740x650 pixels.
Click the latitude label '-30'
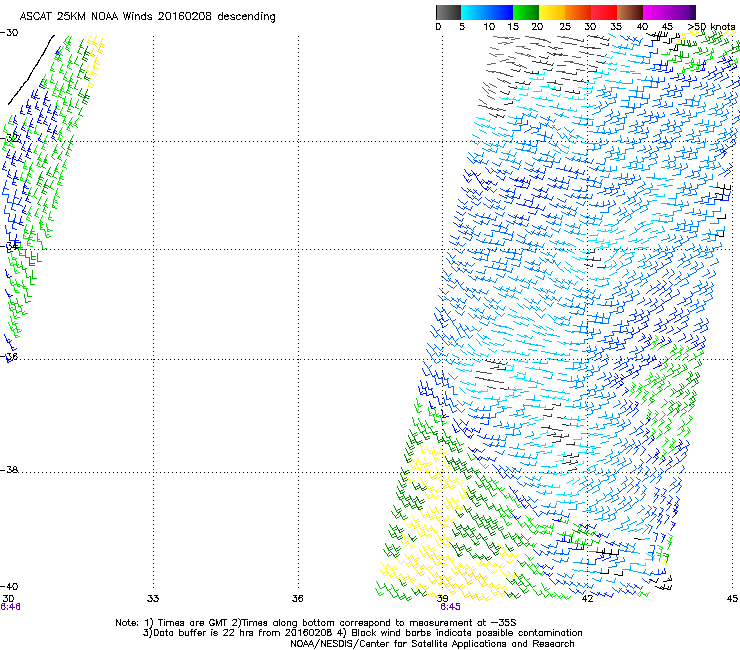pos(10,33)
